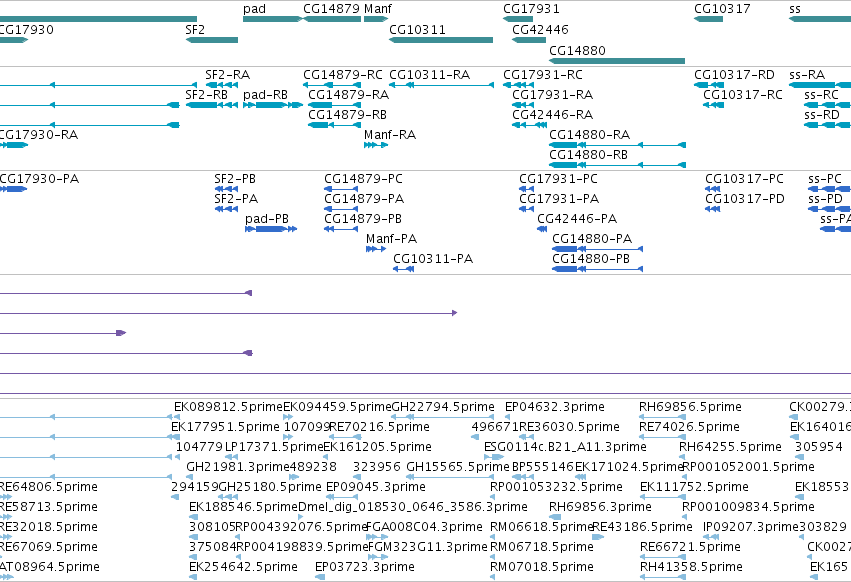851x582 pixels.
Task: Select the pad gene feature
Action: tap(272, 19)
